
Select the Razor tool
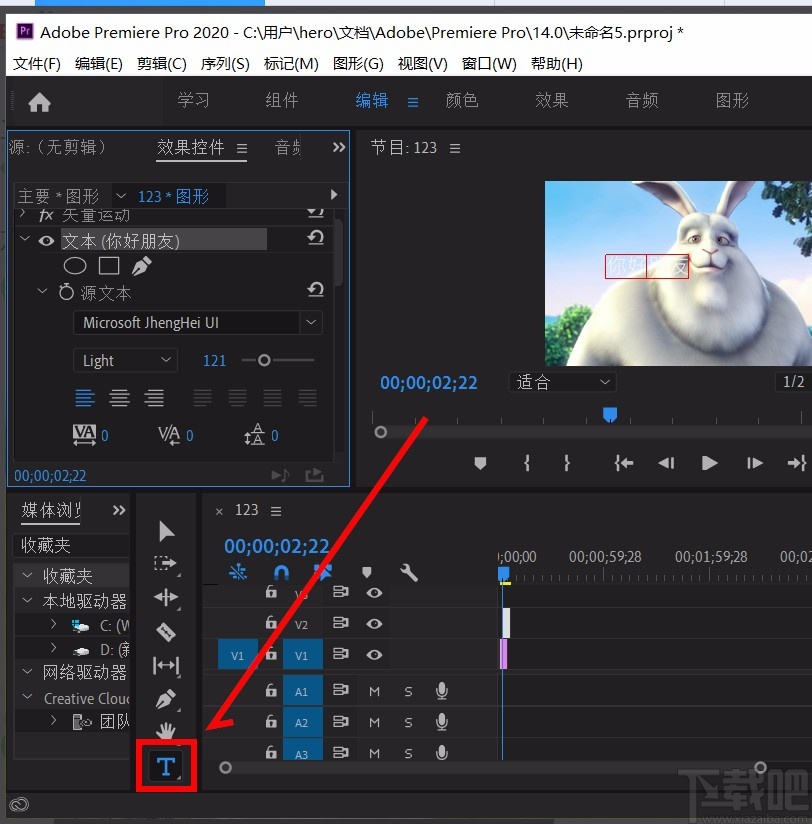click(166, 632)
